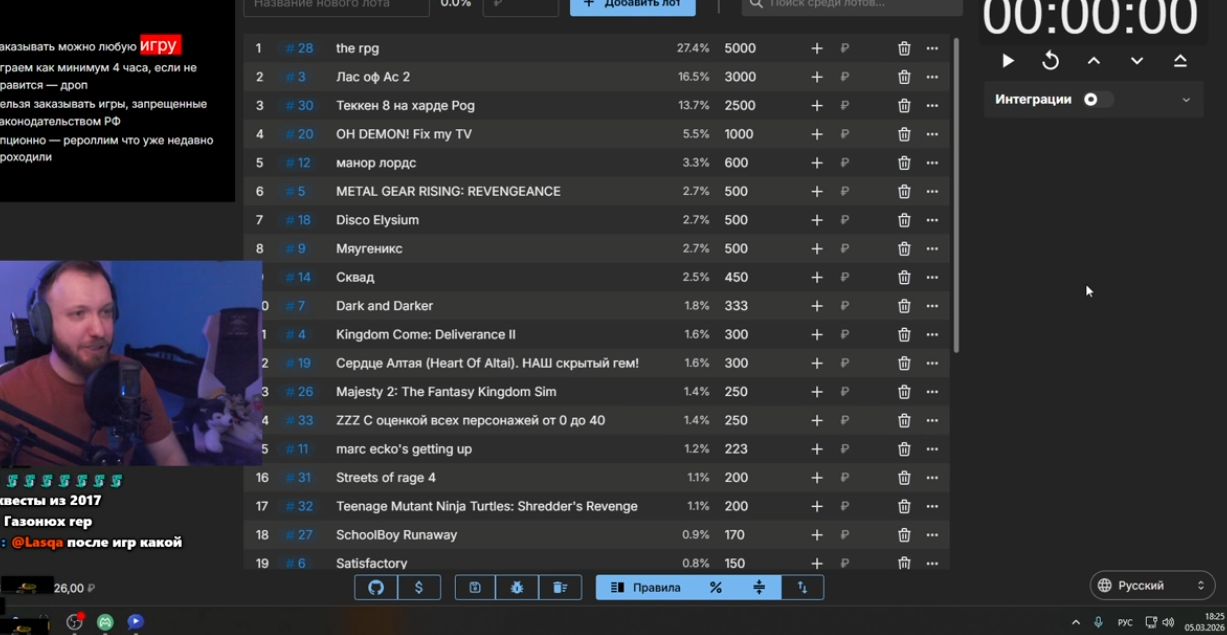Click the streamer webcam thumbnail
1227x635 pixels.
(x=131, y=363)
